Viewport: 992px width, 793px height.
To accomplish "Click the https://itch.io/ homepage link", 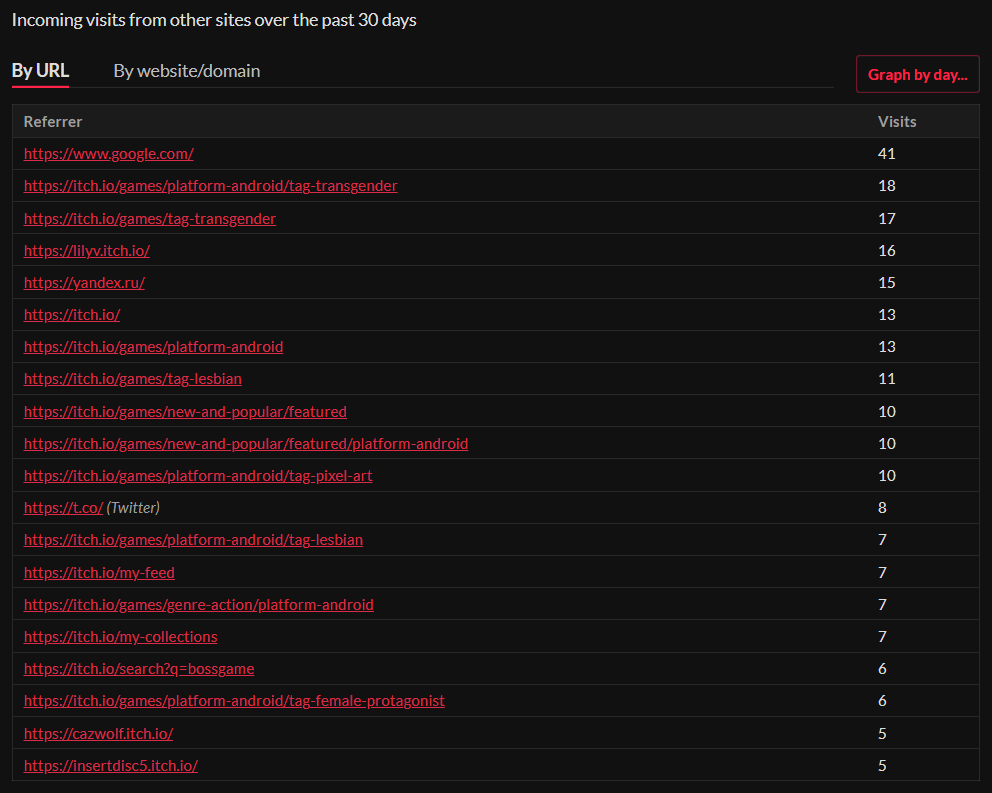I will (72, 314).
